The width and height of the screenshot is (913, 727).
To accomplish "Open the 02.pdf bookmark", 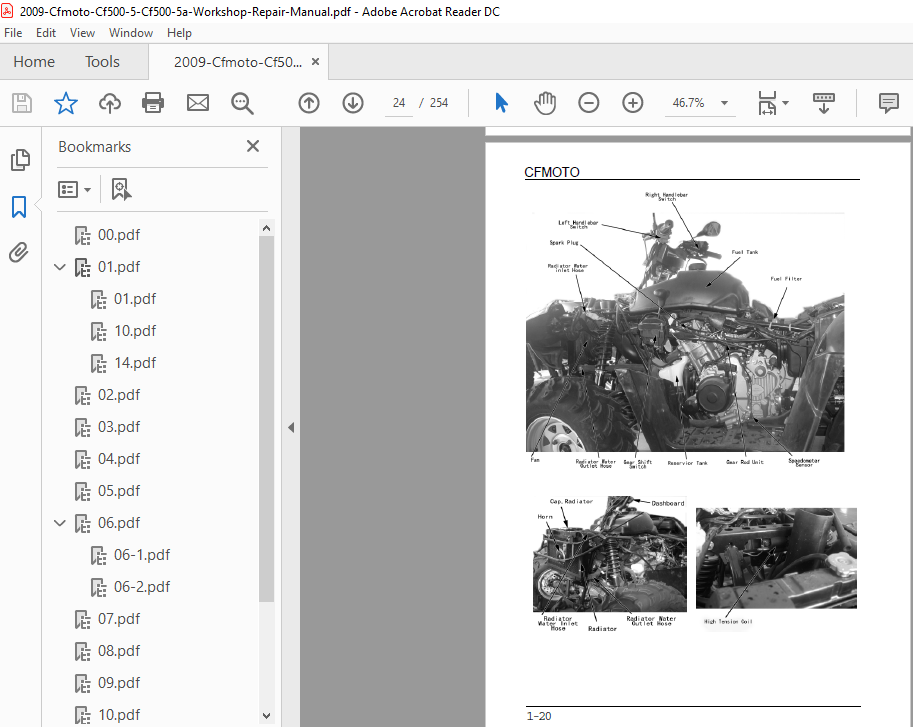I will point(119,395).
